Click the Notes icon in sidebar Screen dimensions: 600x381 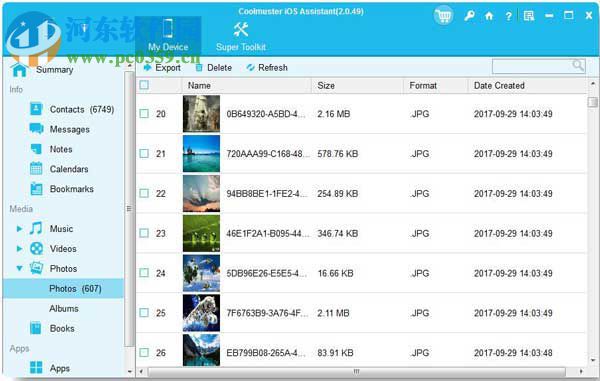click(x=36, y=149)
